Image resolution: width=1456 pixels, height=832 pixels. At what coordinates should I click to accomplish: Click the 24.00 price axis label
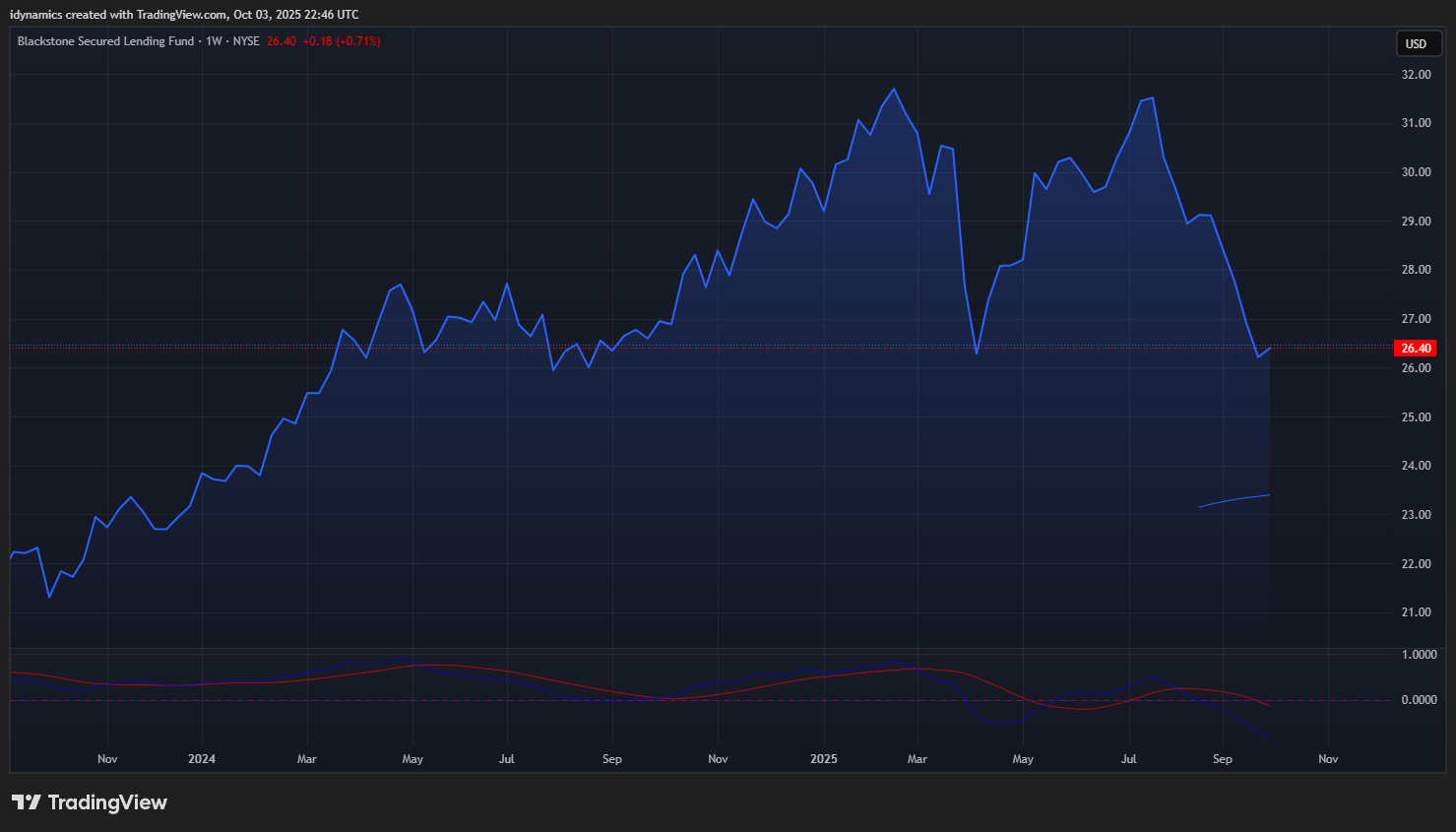1416,466
